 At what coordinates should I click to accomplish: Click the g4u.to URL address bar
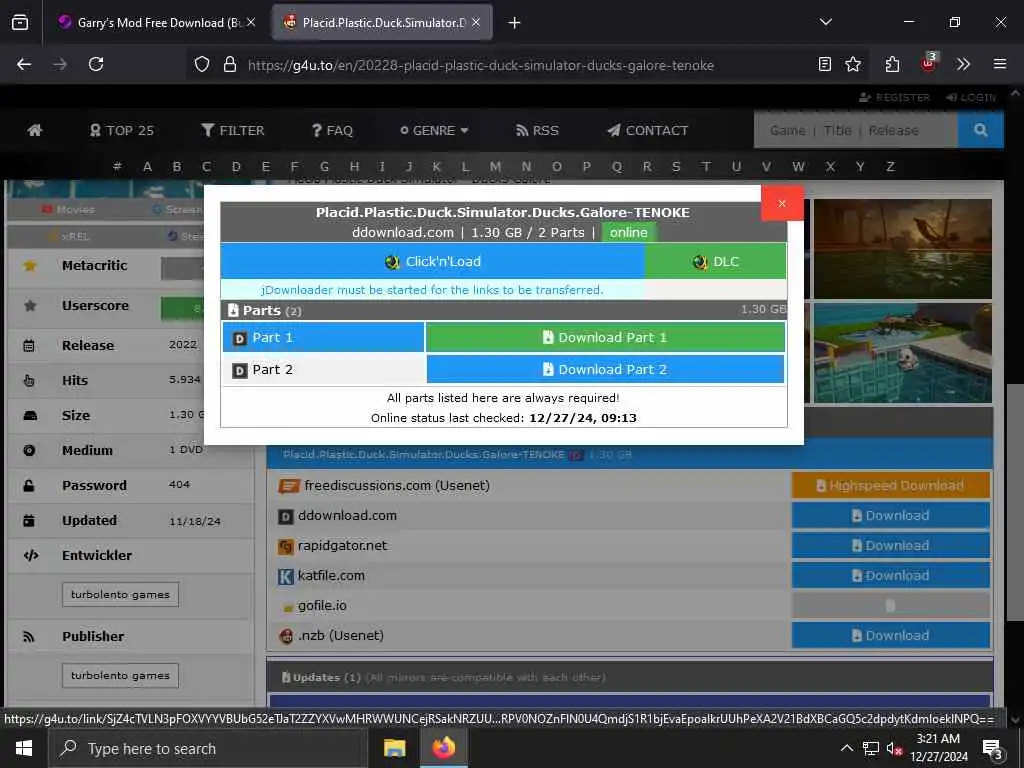pyautogui.click(x=481, y=65)
